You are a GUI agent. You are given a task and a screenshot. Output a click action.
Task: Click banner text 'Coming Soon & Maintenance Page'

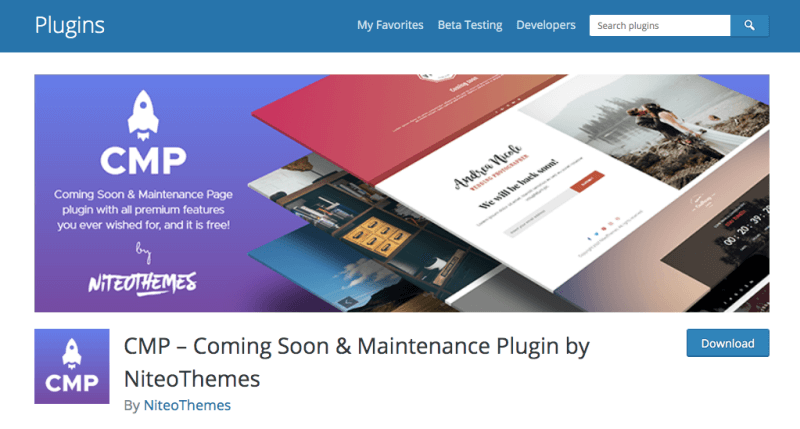(x=143, y=194)
